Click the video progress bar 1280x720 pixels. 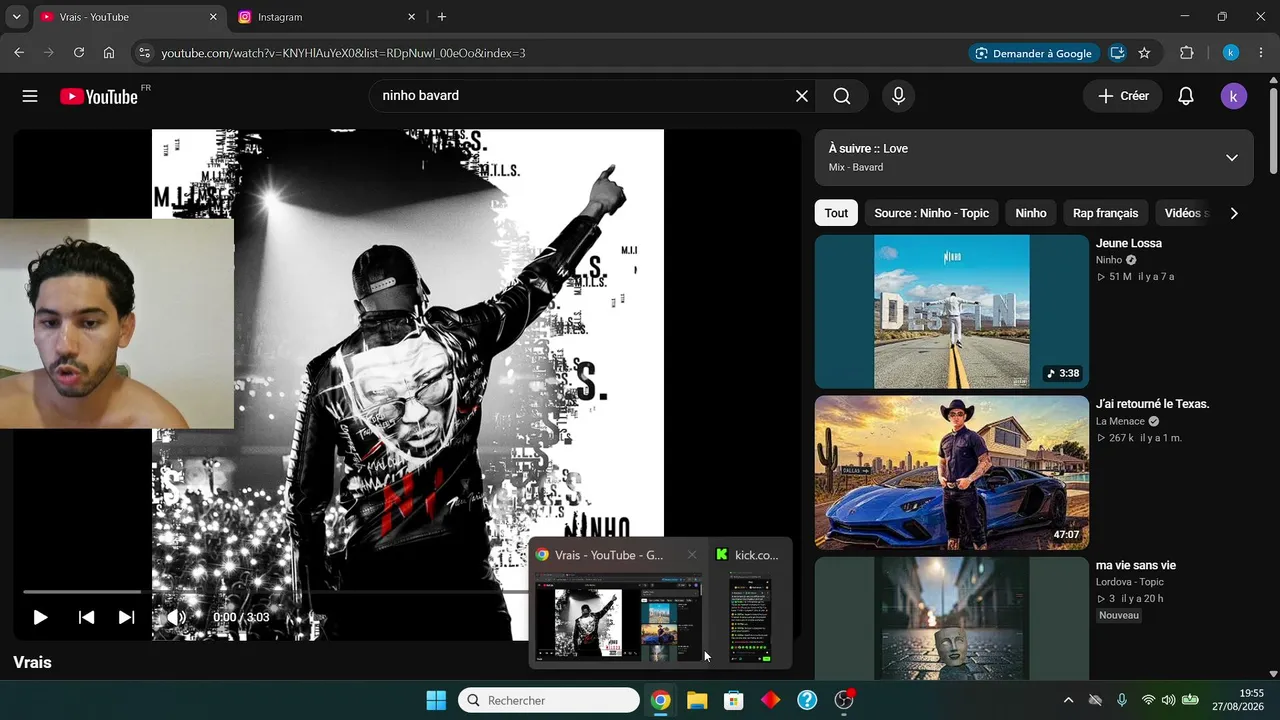point(406,592)
